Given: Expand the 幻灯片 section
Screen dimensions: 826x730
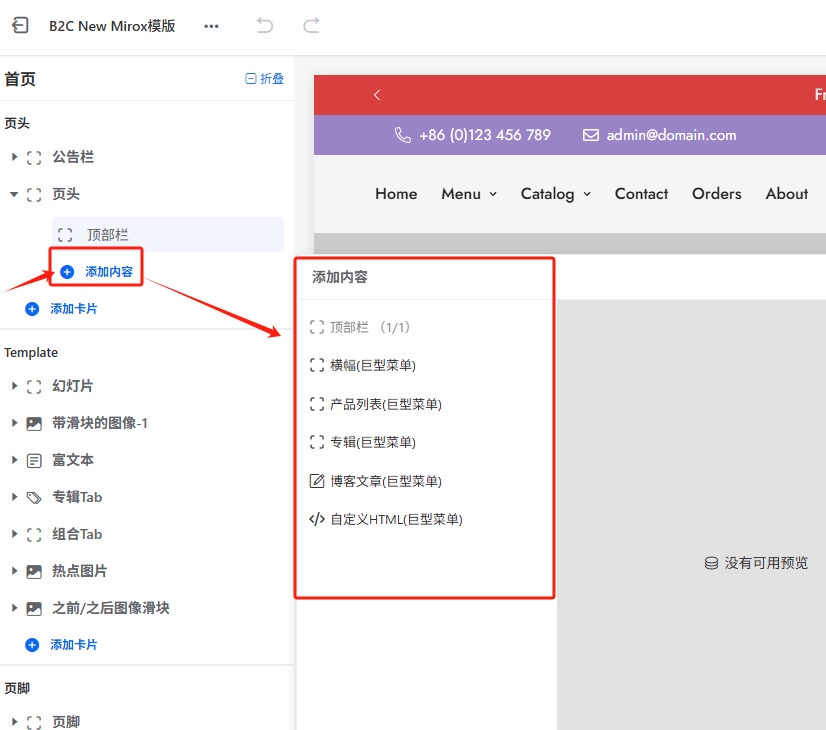Looking at the screenshot, I should click(14, 386).
